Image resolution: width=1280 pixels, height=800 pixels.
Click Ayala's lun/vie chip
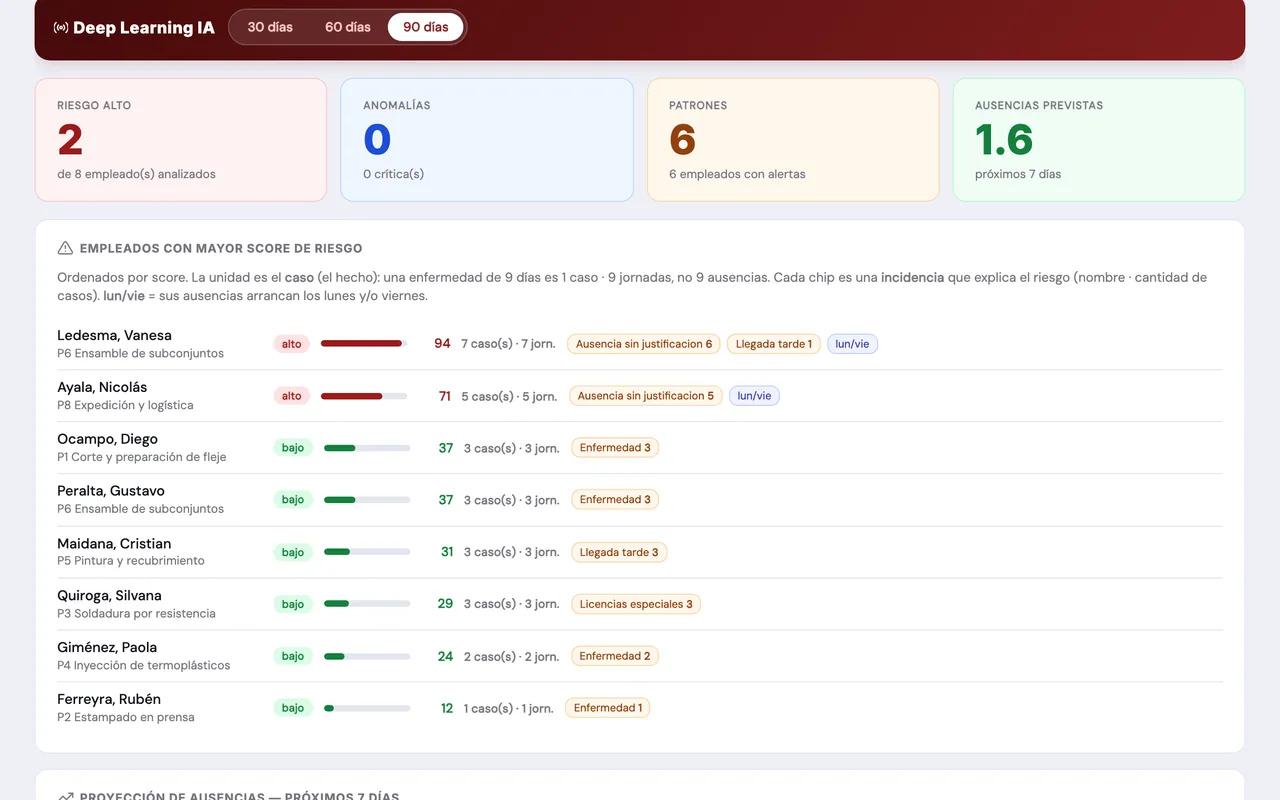(754, 396)
